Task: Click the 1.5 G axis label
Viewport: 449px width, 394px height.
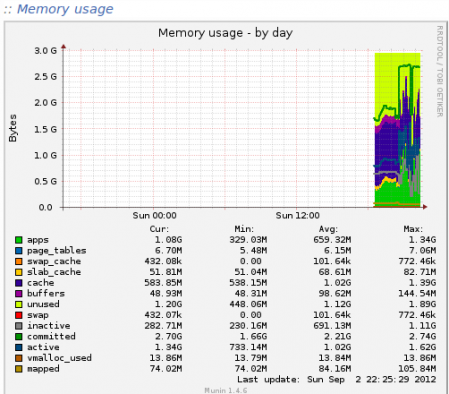Action: (x=45, y=129)
